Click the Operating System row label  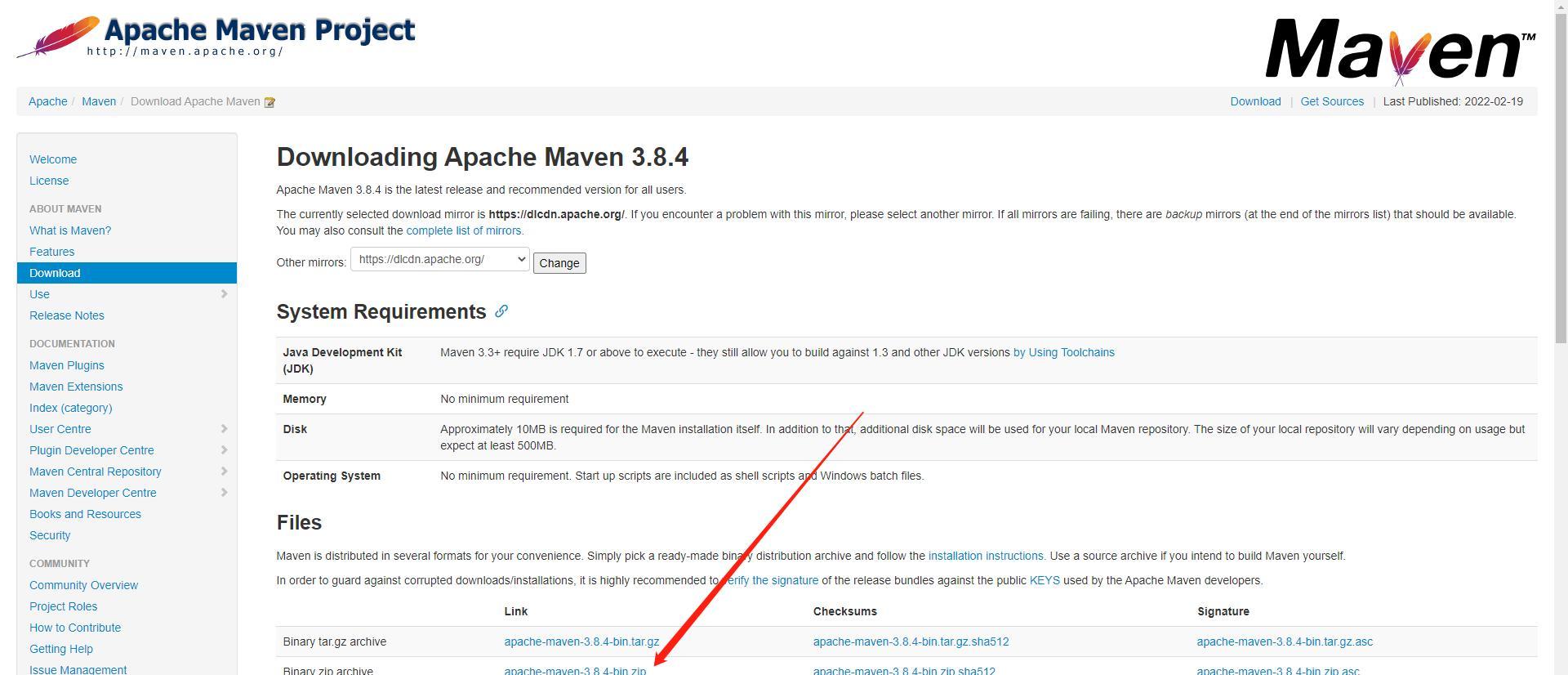(332, 476)
